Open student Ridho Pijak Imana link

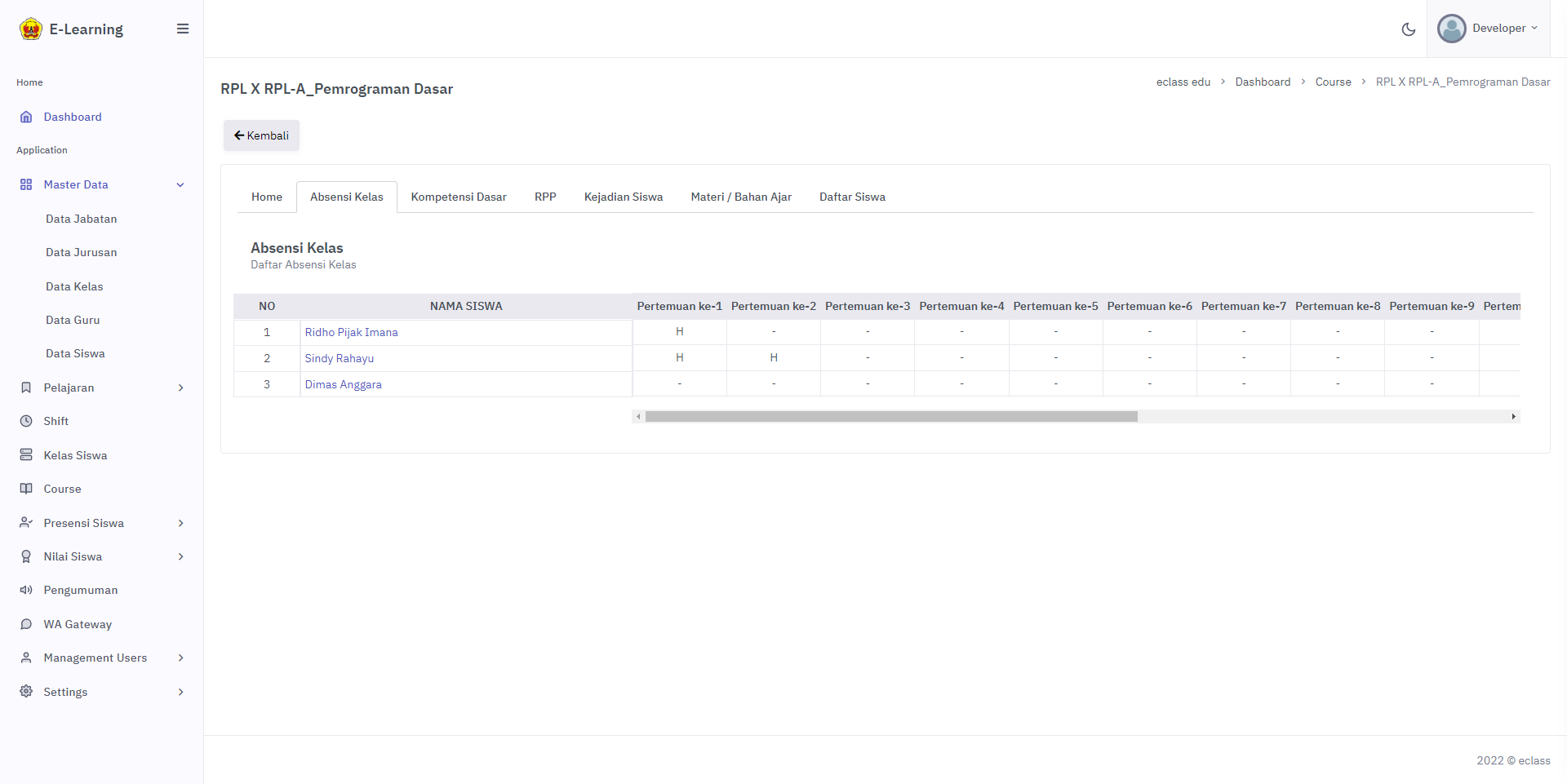click(351, 332)
